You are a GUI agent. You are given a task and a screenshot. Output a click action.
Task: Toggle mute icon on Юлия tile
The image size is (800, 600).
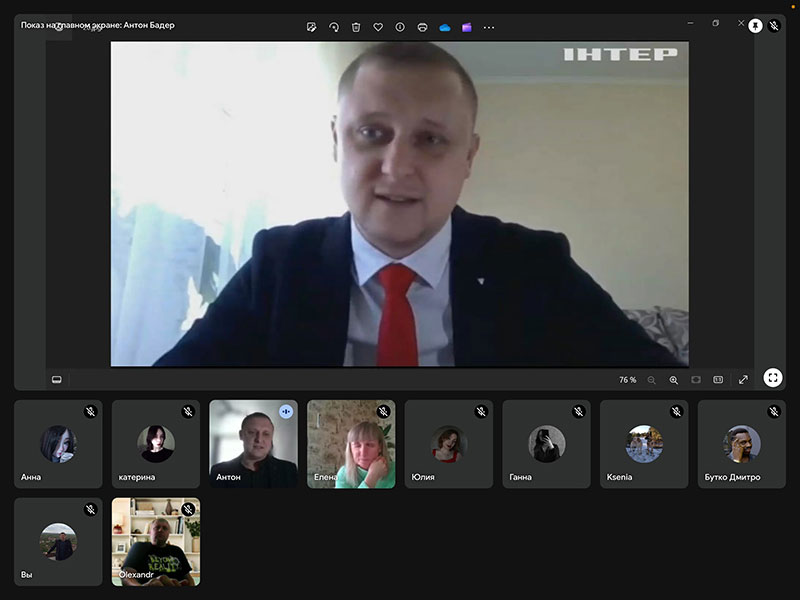(x=481, y=411)
